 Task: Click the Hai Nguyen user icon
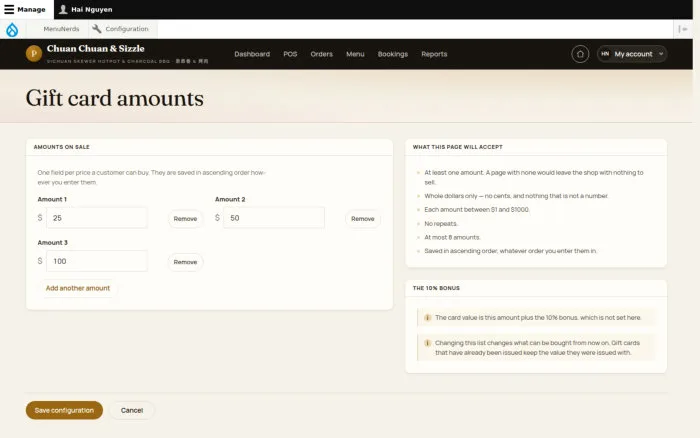(x=63, y=9)
